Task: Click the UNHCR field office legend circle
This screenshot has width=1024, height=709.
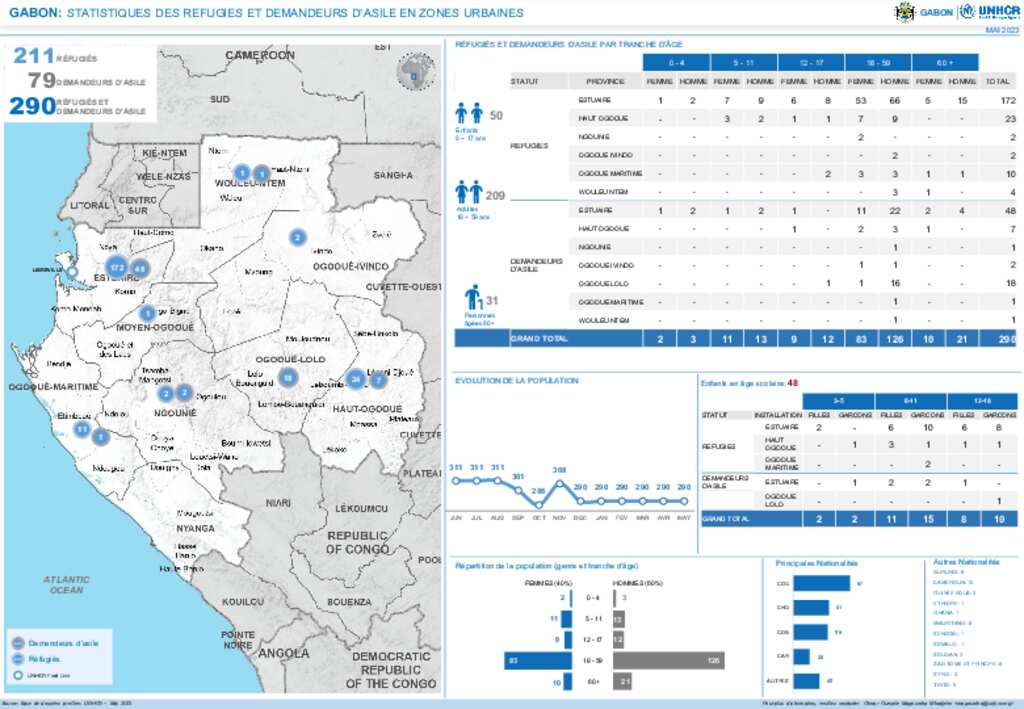Action: tap(18, 676)
